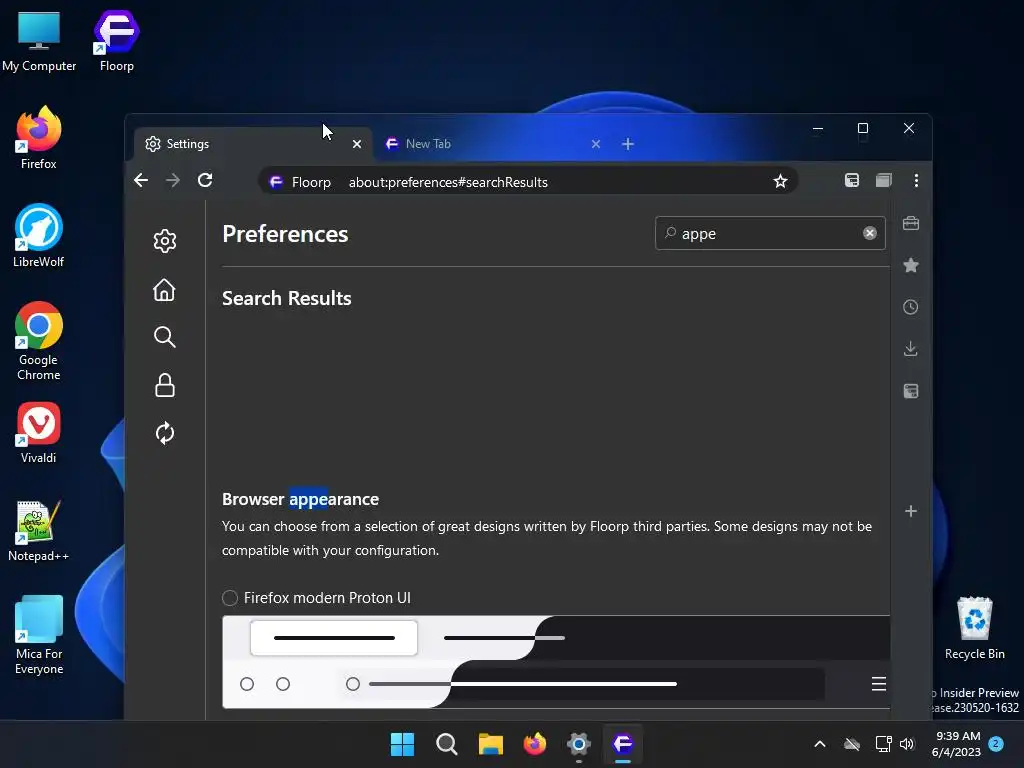Open a new browser tab
The image size is (1024, 768).
point(628,144)
